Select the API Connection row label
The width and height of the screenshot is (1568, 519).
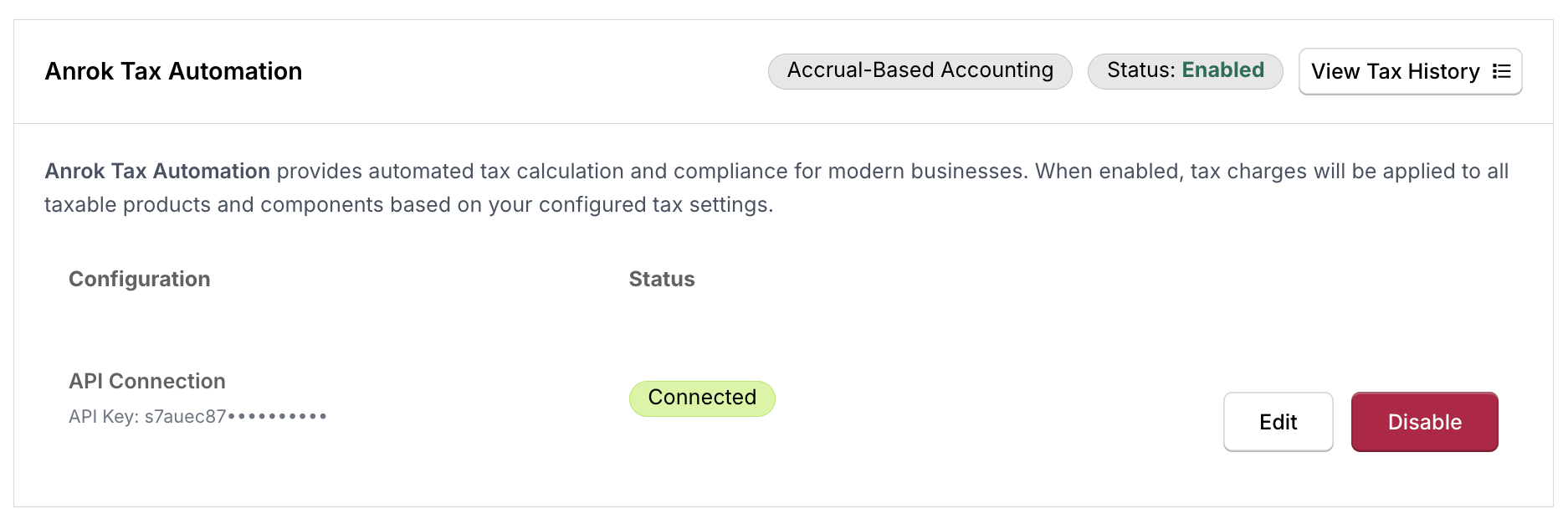(146, 381)
